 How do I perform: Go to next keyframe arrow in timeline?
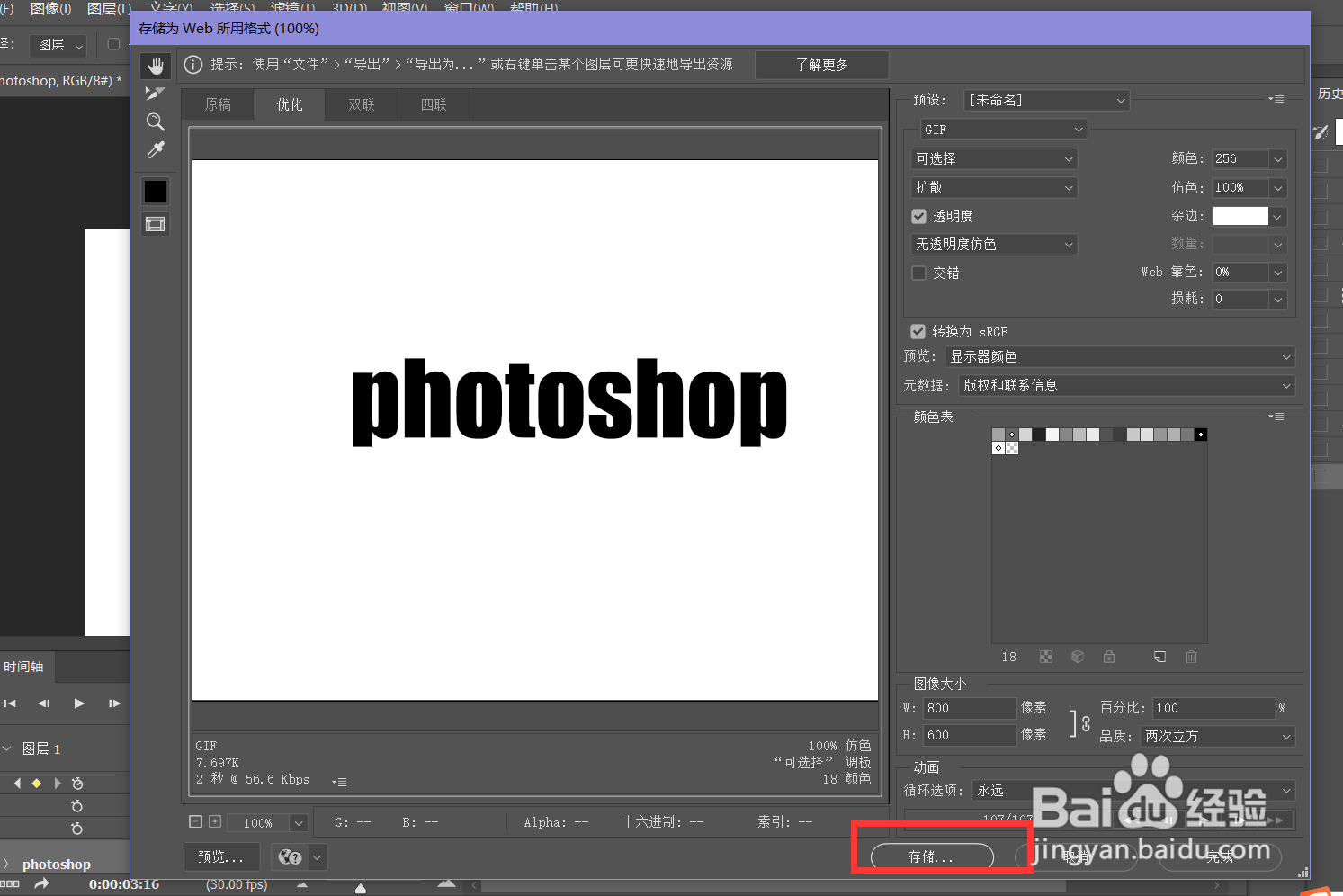[57, 784]
